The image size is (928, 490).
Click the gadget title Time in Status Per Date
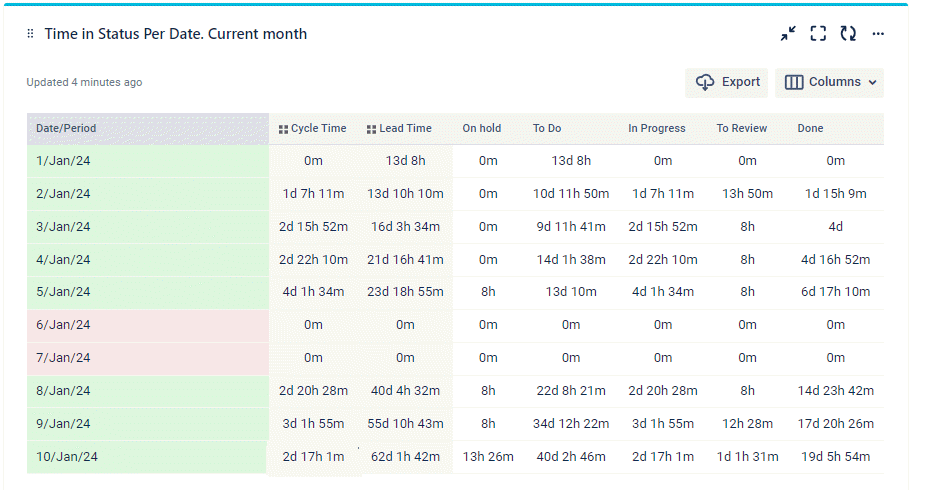(175, 34)
